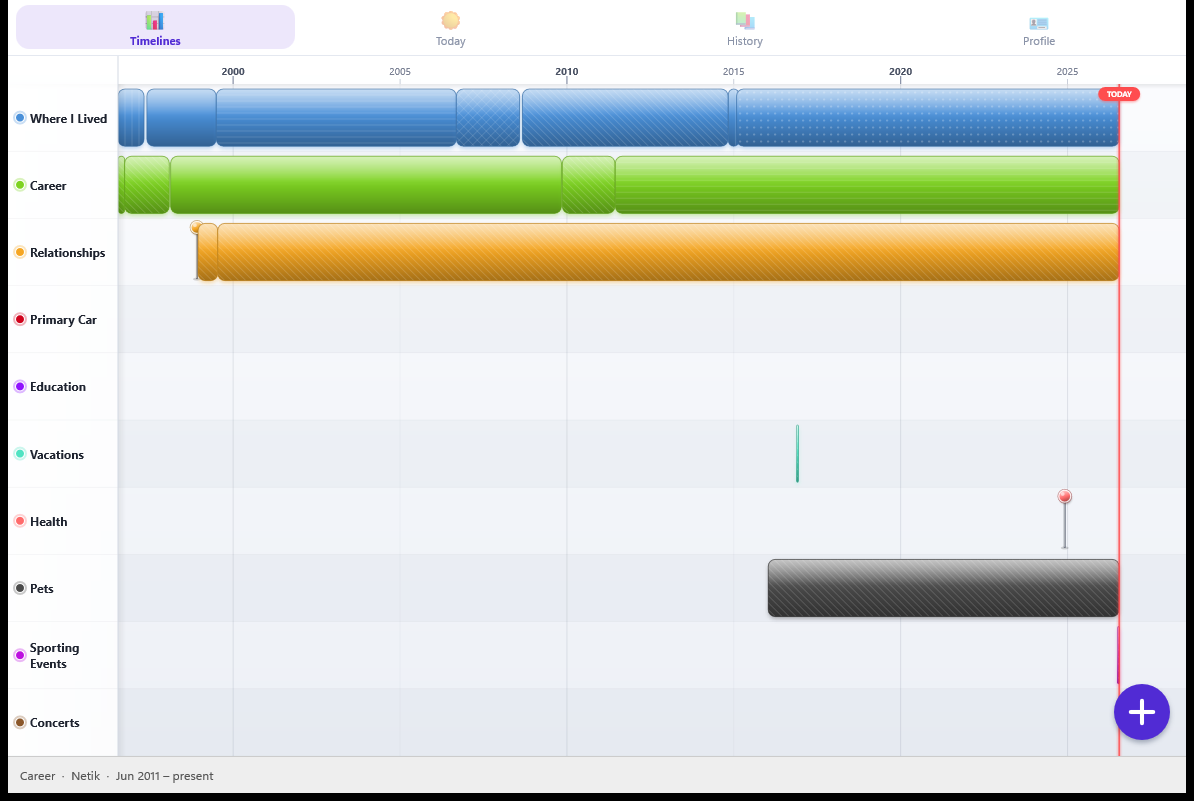The width and height of the screenshot is (1194, 801).
Task: Click the thin green Vacations event bar
Action: pos(797,454)
